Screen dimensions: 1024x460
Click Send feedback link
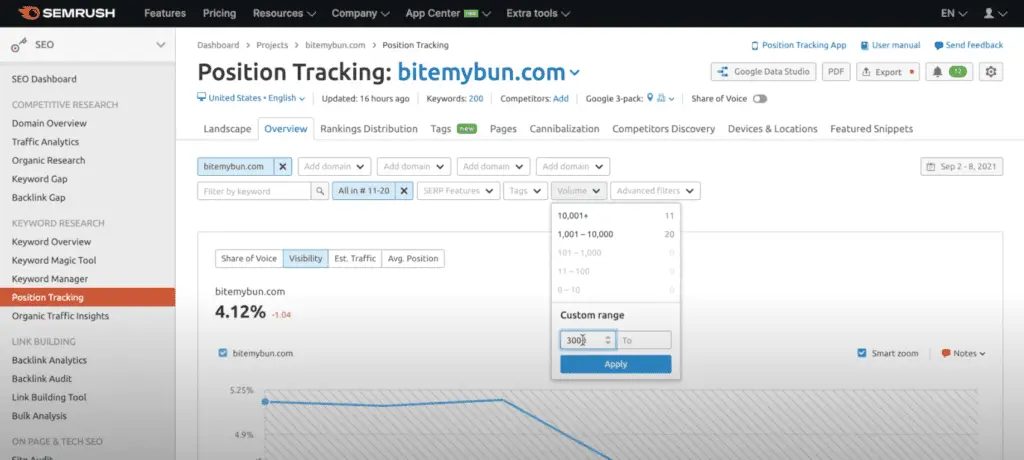968,45
